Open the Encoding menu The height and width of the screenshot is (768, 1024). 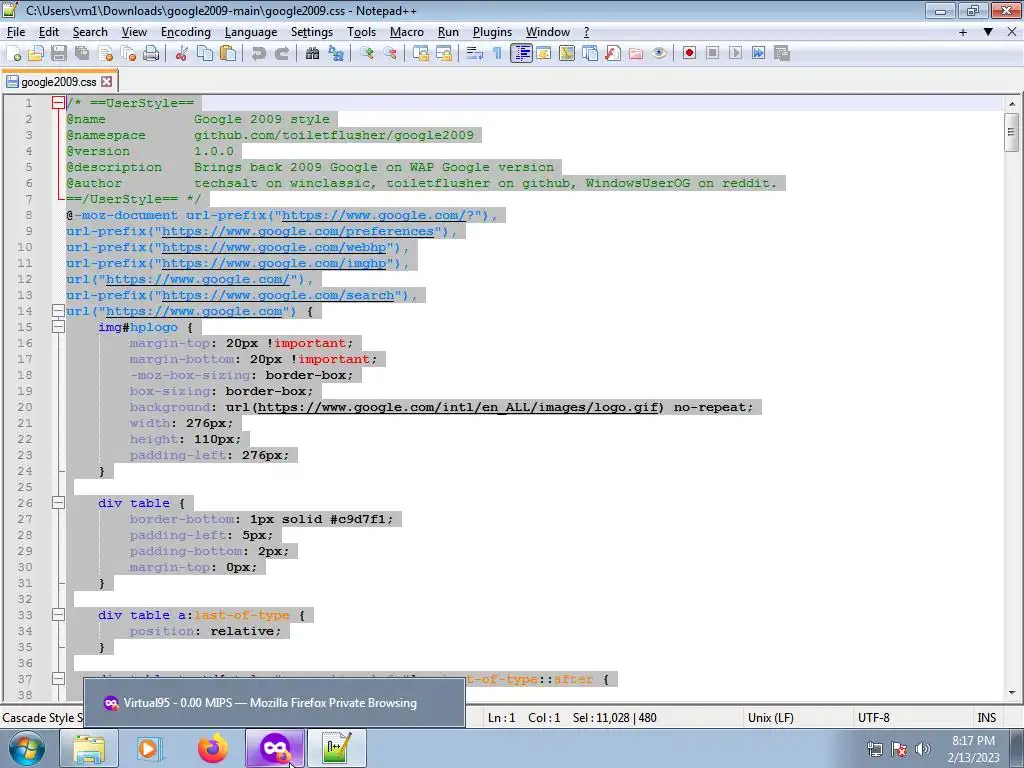[185, 32]
